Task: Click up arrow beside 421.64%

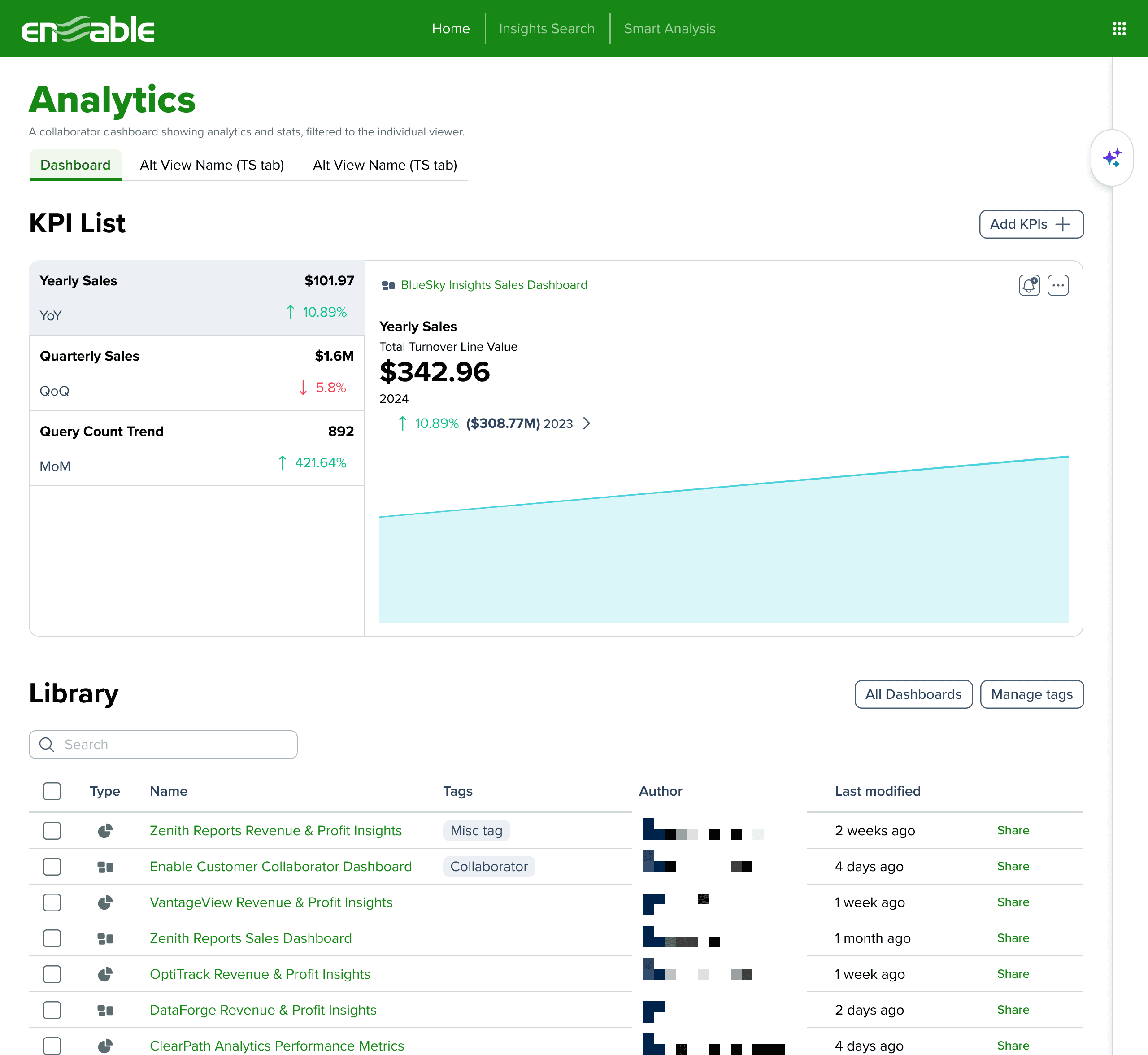Action: [283, 463]
